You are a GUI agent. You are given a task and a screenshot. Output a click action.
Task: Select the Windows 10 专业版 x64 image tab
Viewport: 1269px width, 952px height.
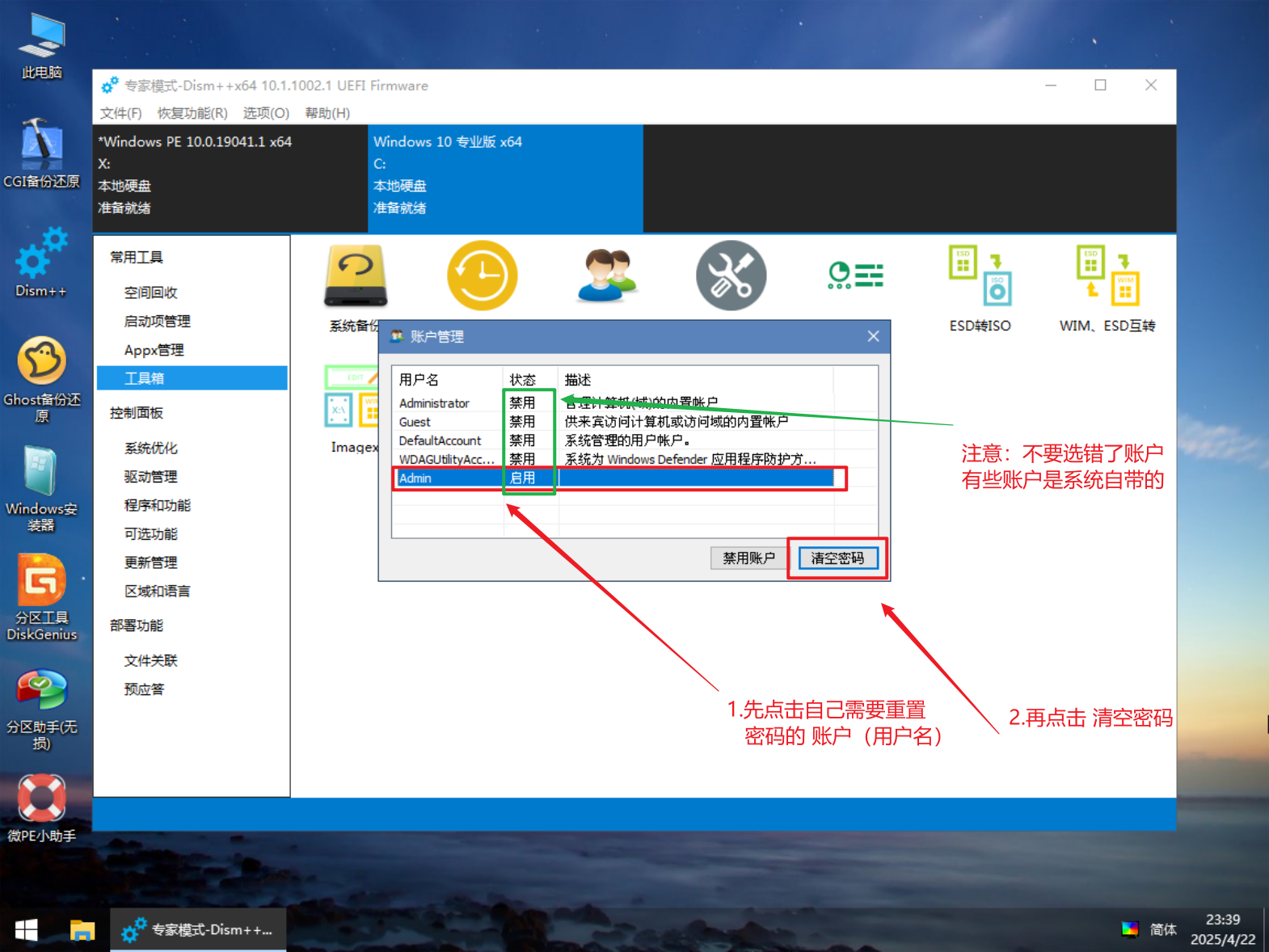click(505, 179)
